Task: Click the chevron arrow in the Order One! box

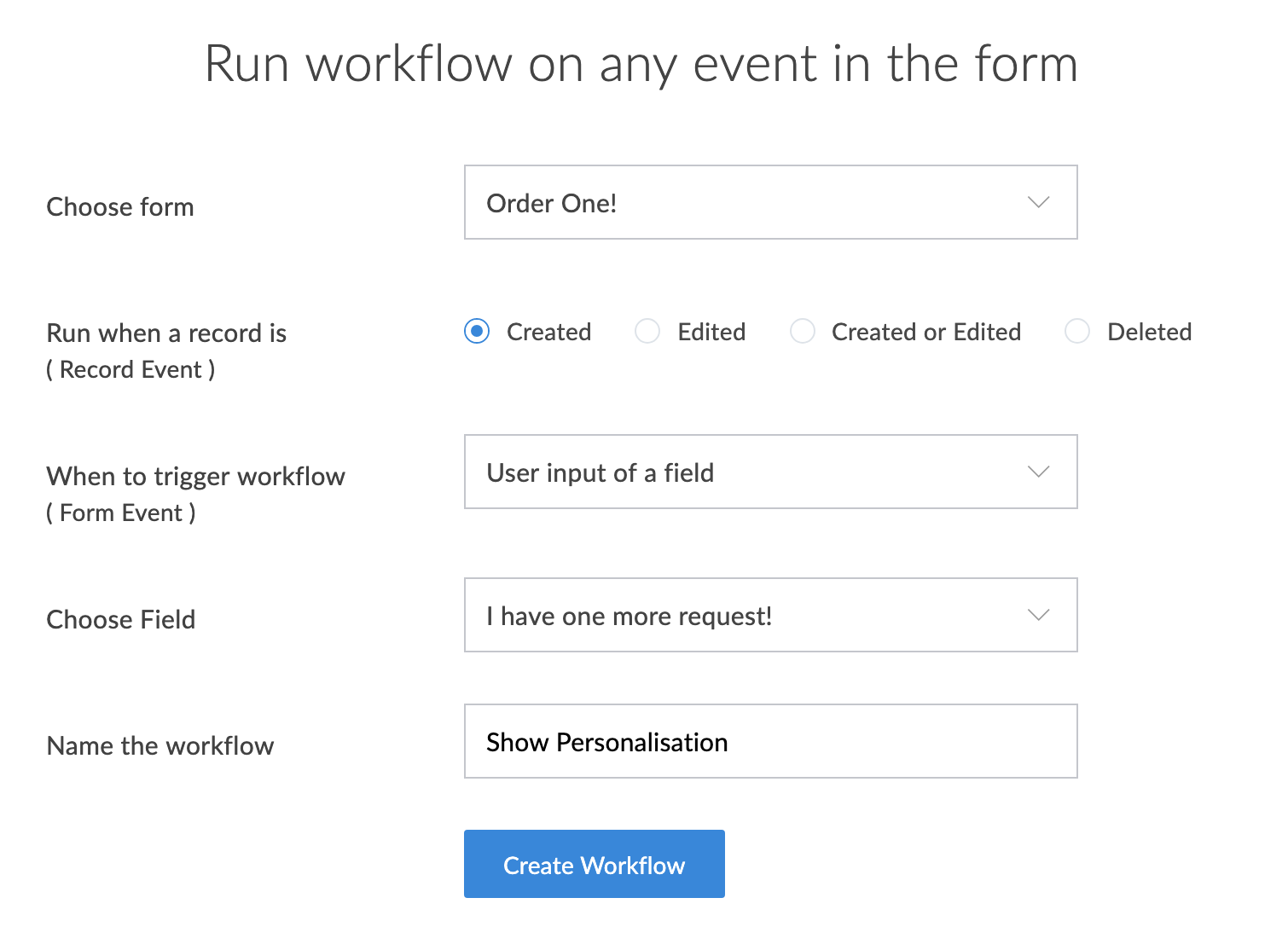Action: click(x=1038, y=203)
